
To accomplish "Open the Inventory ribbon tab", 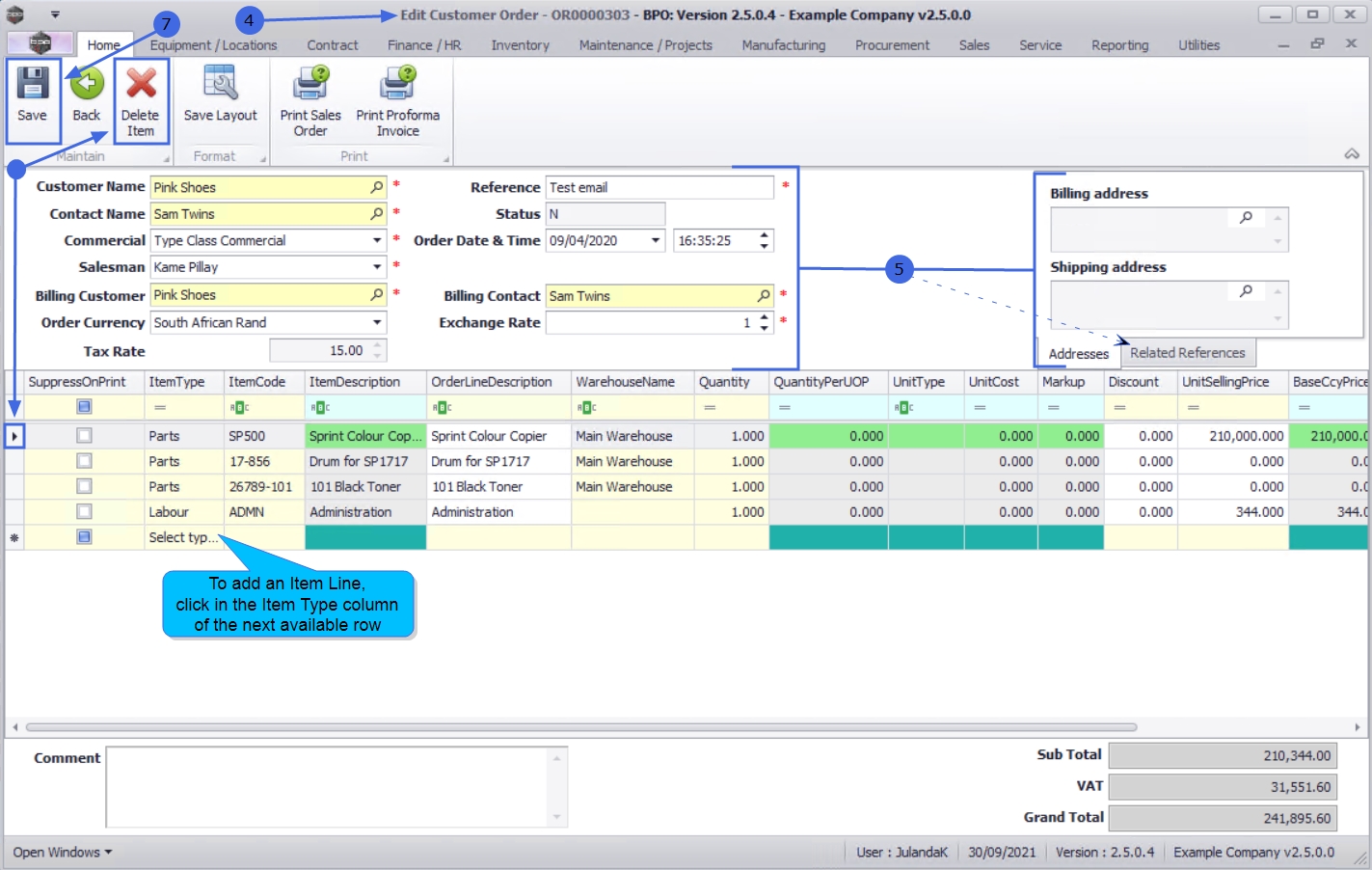I will (x=520, y=45).
